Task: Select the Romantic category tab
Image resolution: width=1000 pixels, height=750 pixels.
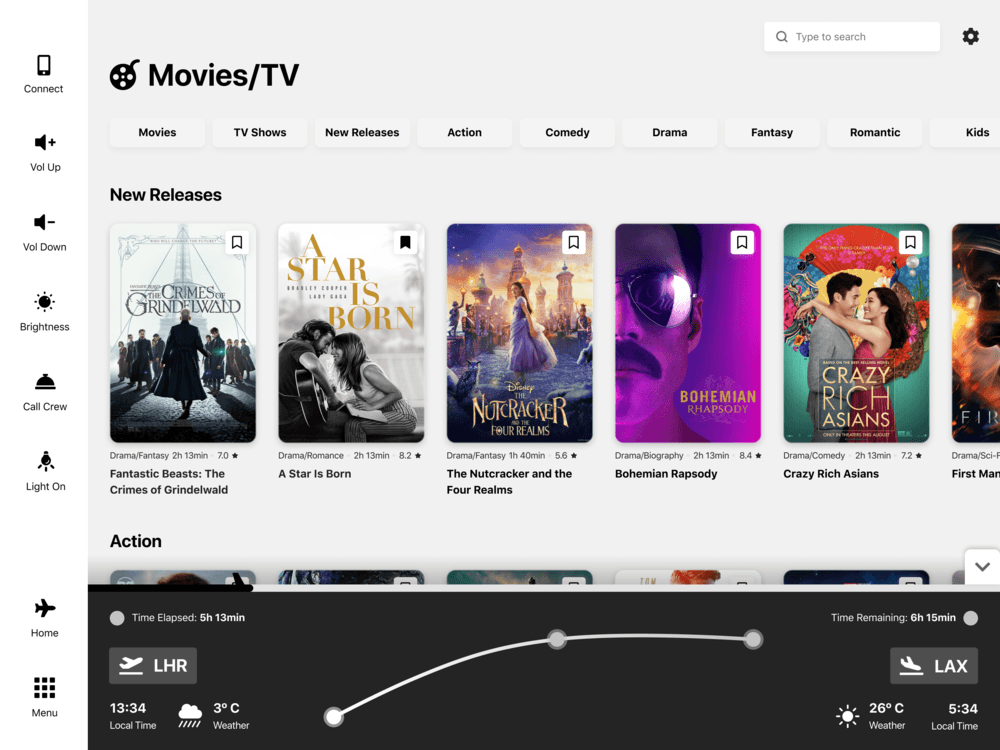Action: [x=874, y=133]
